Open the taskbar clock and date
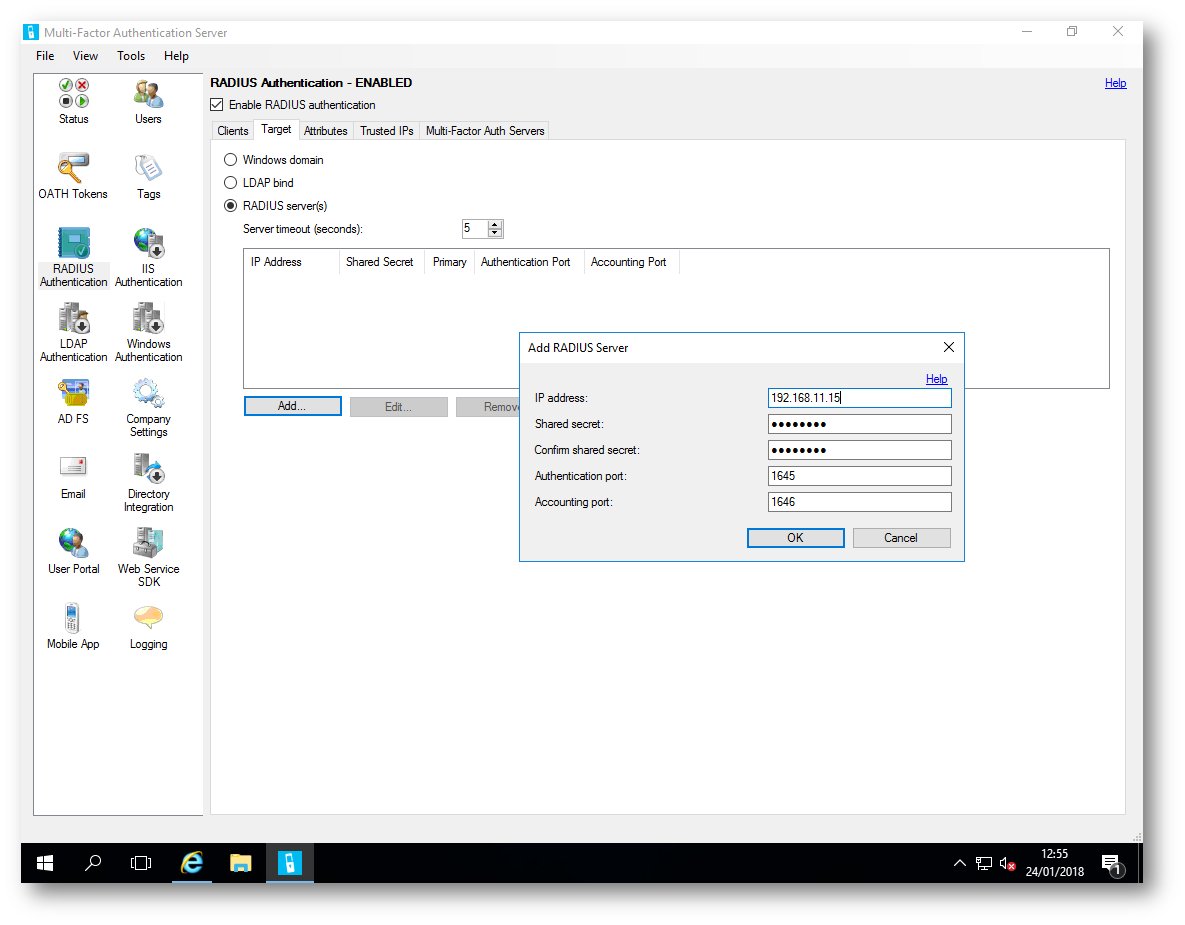Image resolution: width=1185 pixels, height=925 pixels. pyautogui.click(x=1054, y=863)
